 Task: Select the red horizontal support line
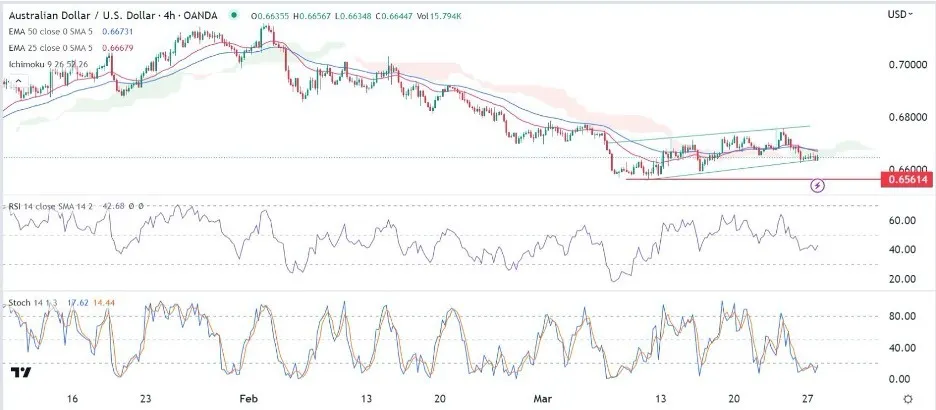(x=752, y=179)
